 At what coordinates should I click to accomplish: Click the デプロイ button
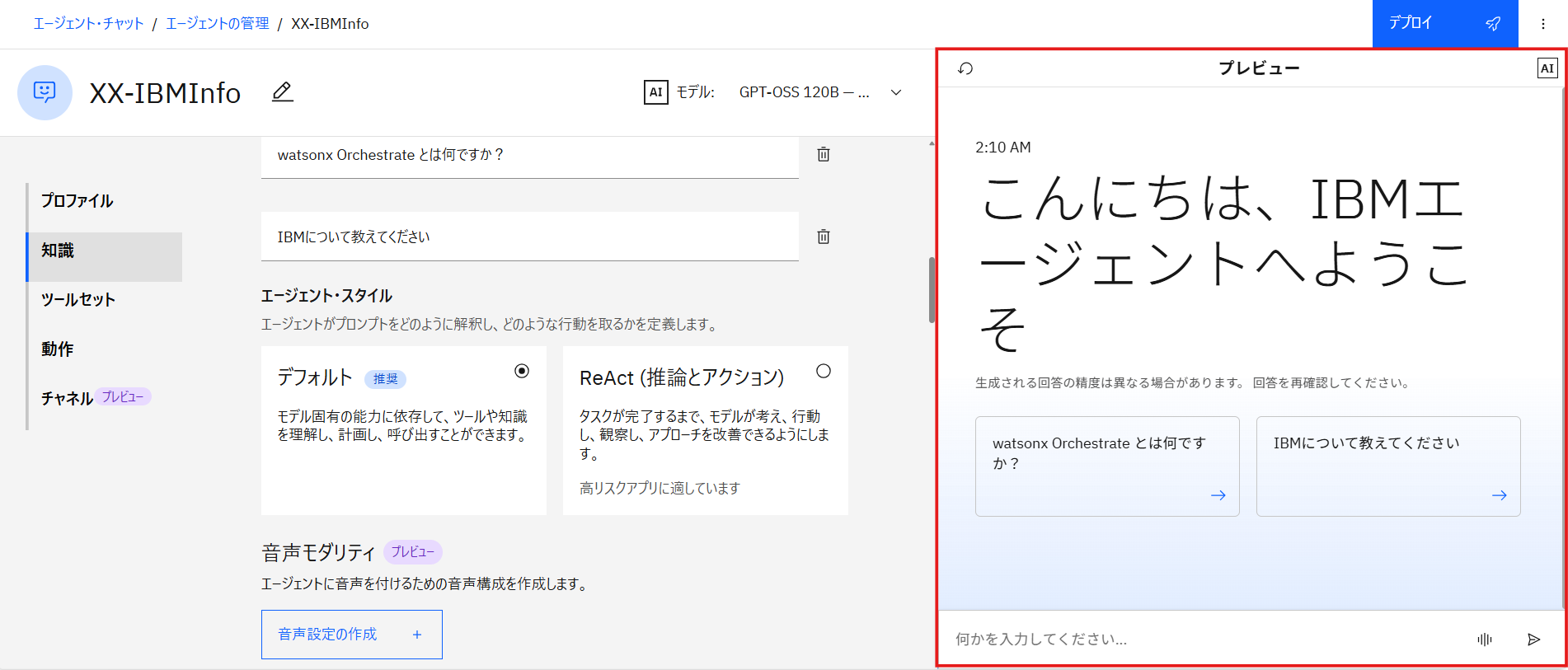pyautogui.click(x=1444, y=24)
